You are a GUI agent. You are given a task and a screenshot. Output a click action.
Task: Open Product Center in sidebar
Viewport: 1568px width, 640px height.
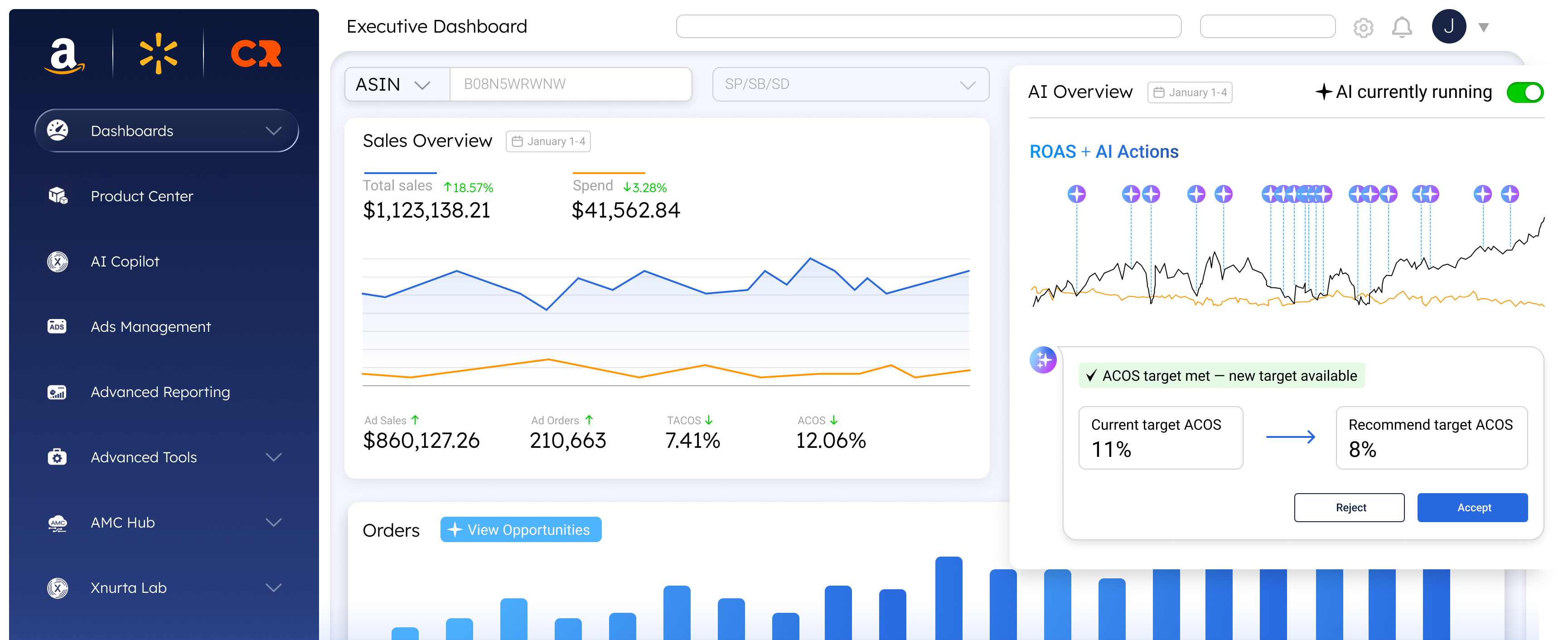[x=141, y=196]
